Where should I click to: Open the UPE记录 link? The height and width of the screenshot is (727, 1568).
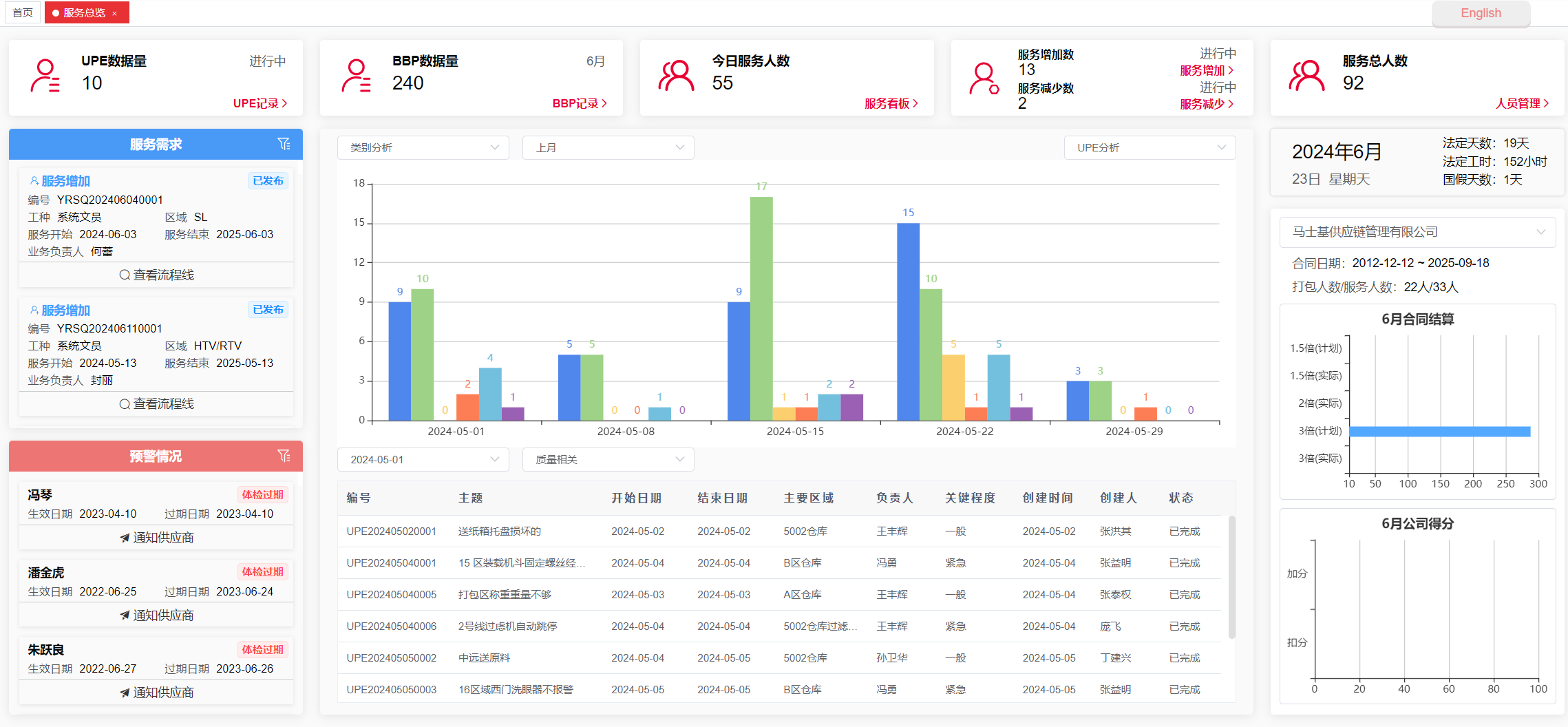pyautogui.click(x=259, y=103)
